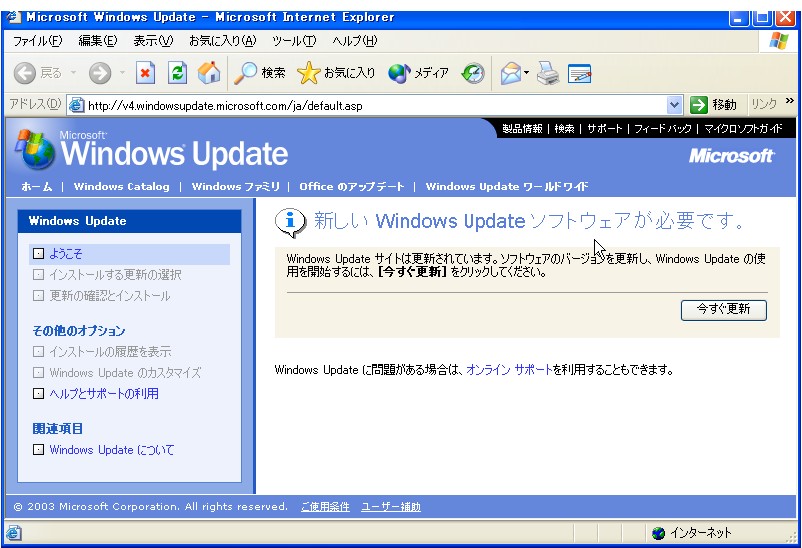Open フィードバック top bar link
Screen dimensions: 802x548
[663, 129]
